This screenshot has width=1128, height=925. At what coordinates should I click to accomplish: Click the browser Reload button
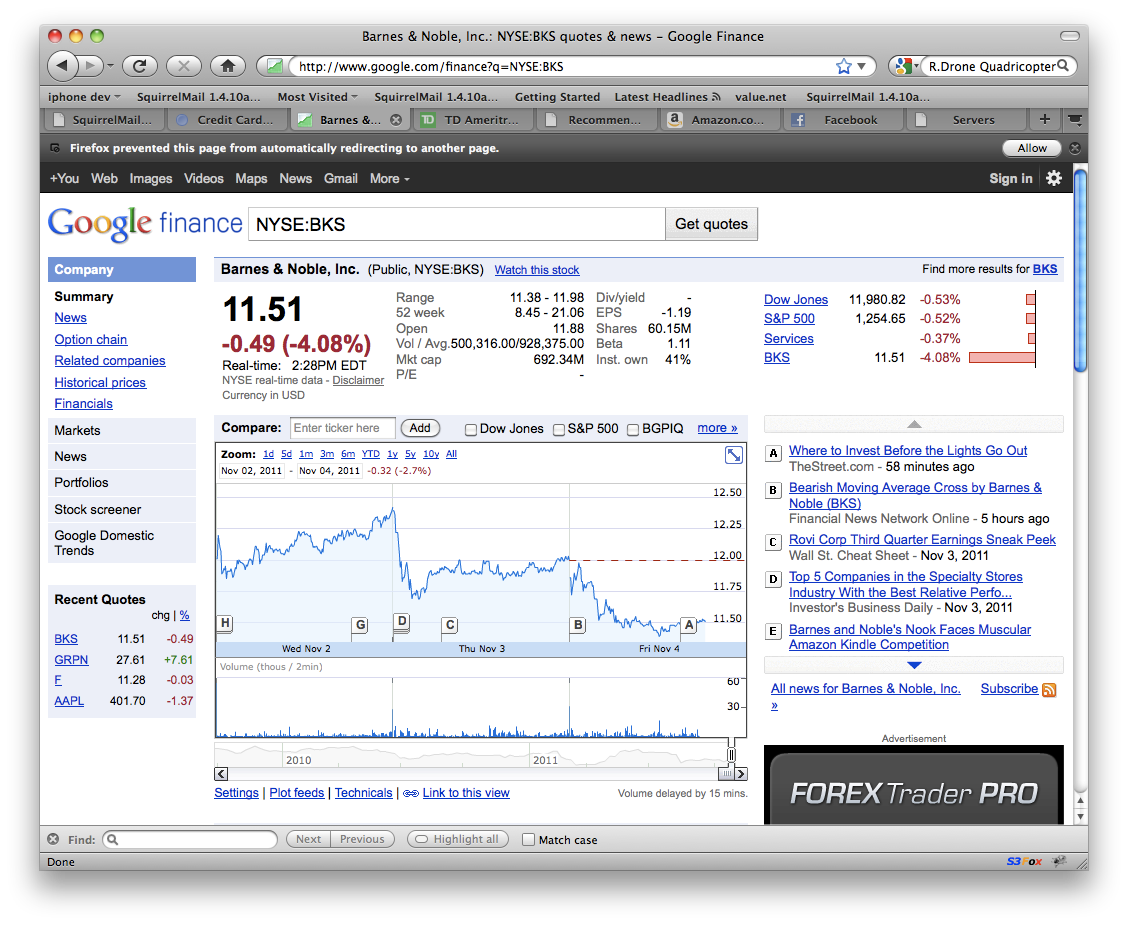click(139, 66)
